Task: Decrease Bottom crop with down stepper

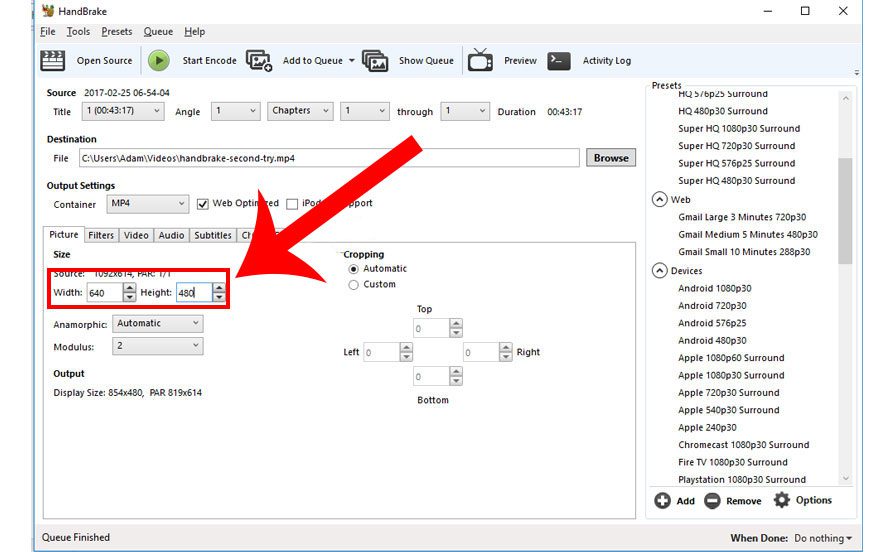Action: [x=456, y=381]
